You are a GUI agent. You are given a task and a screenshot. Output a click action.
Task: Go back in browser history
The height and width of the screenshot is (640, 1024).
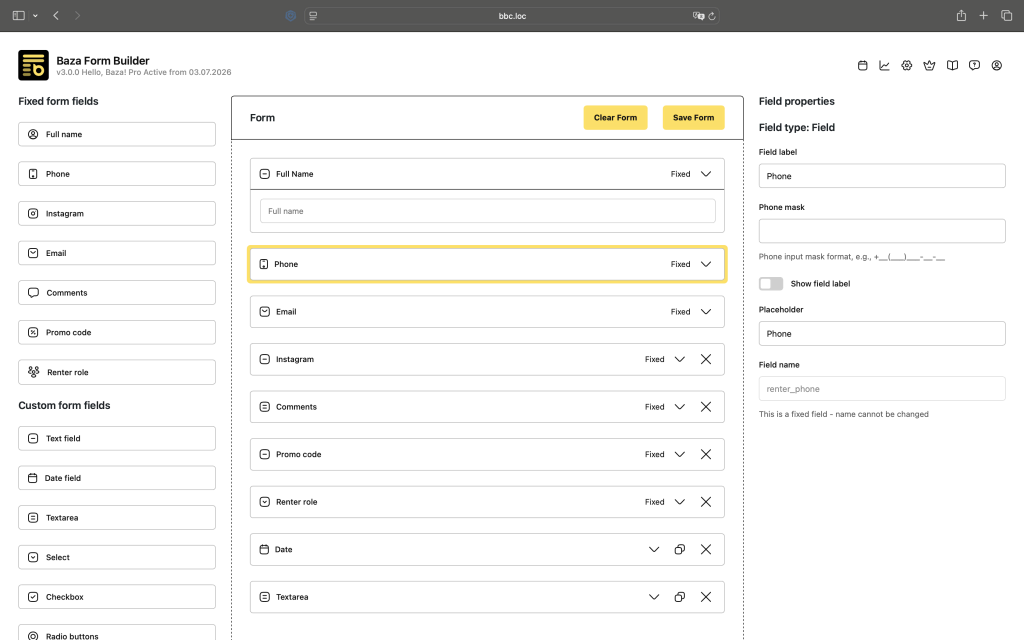[x=56, y=16]
